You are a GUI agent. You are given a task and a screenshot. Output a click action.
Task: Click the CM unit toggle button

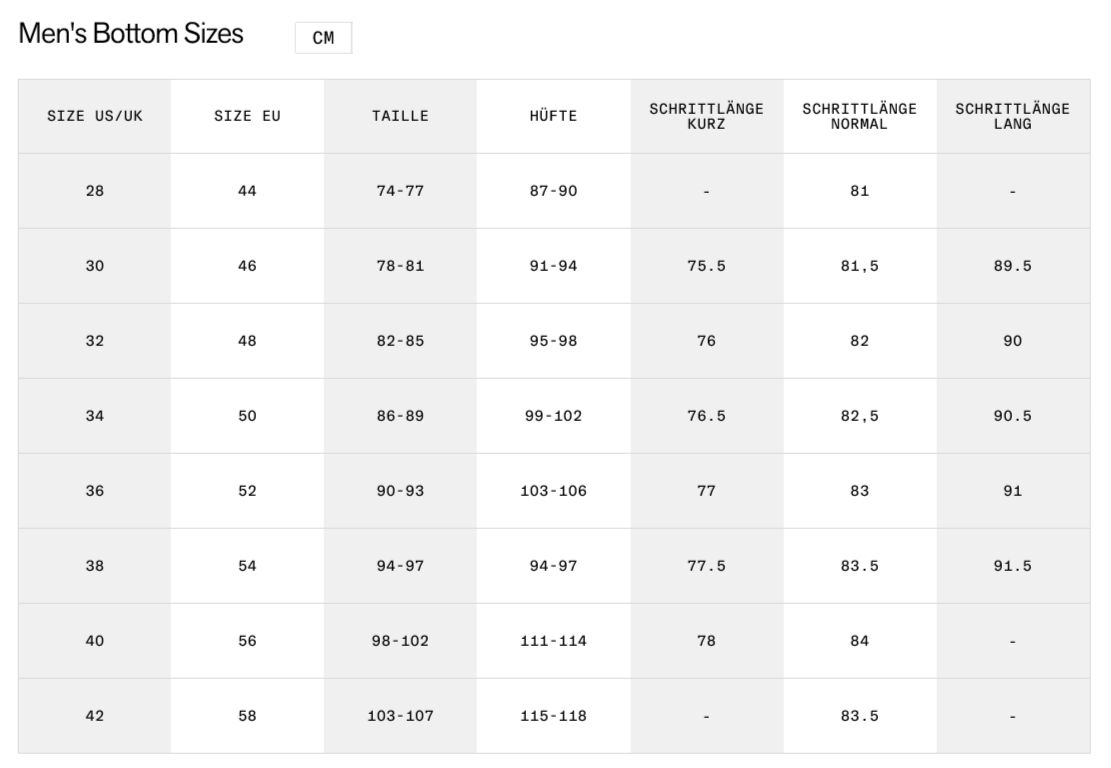click(323, 38)
